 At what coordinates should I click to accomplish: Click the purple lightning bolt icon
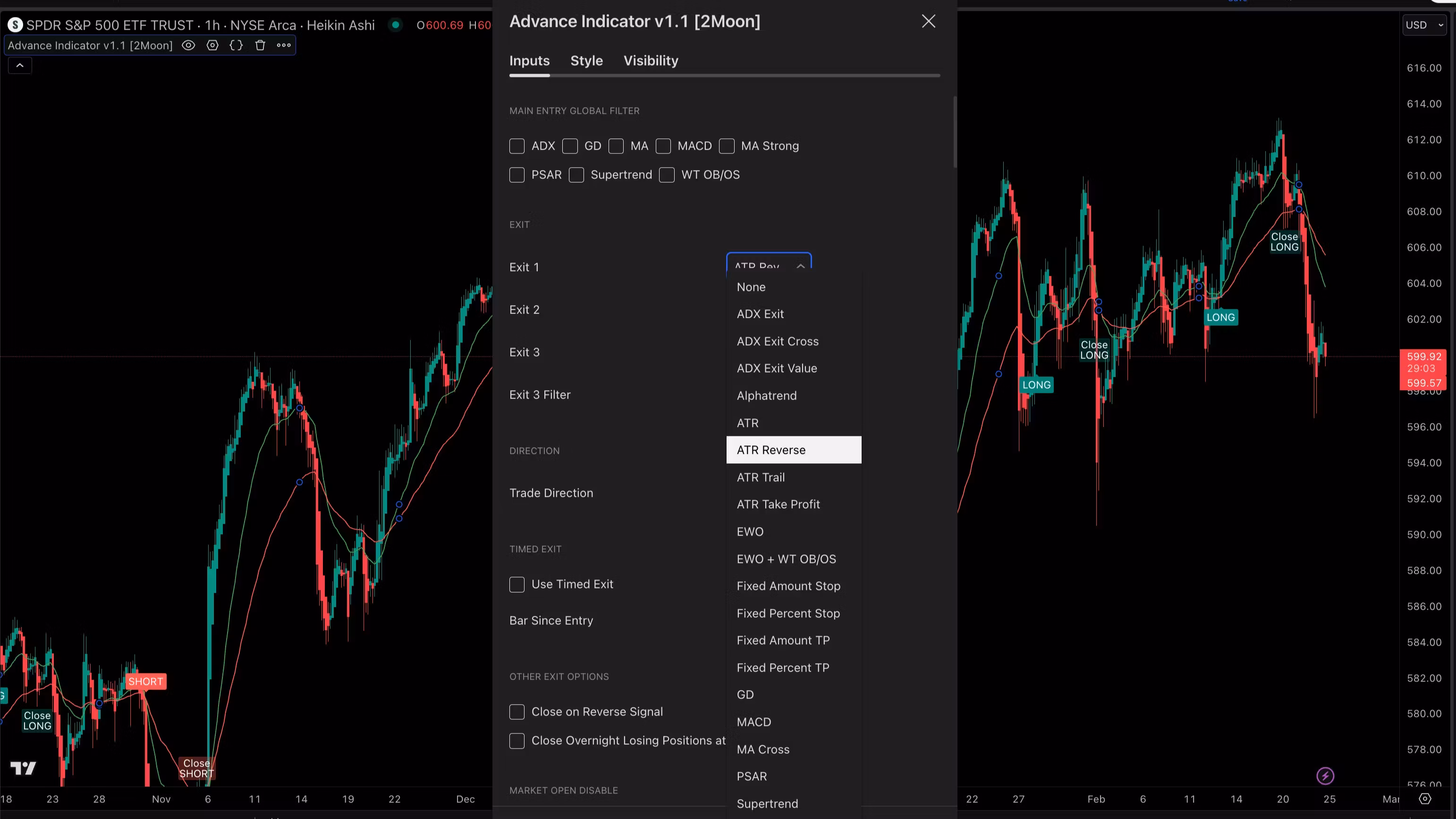(1325, 776)
